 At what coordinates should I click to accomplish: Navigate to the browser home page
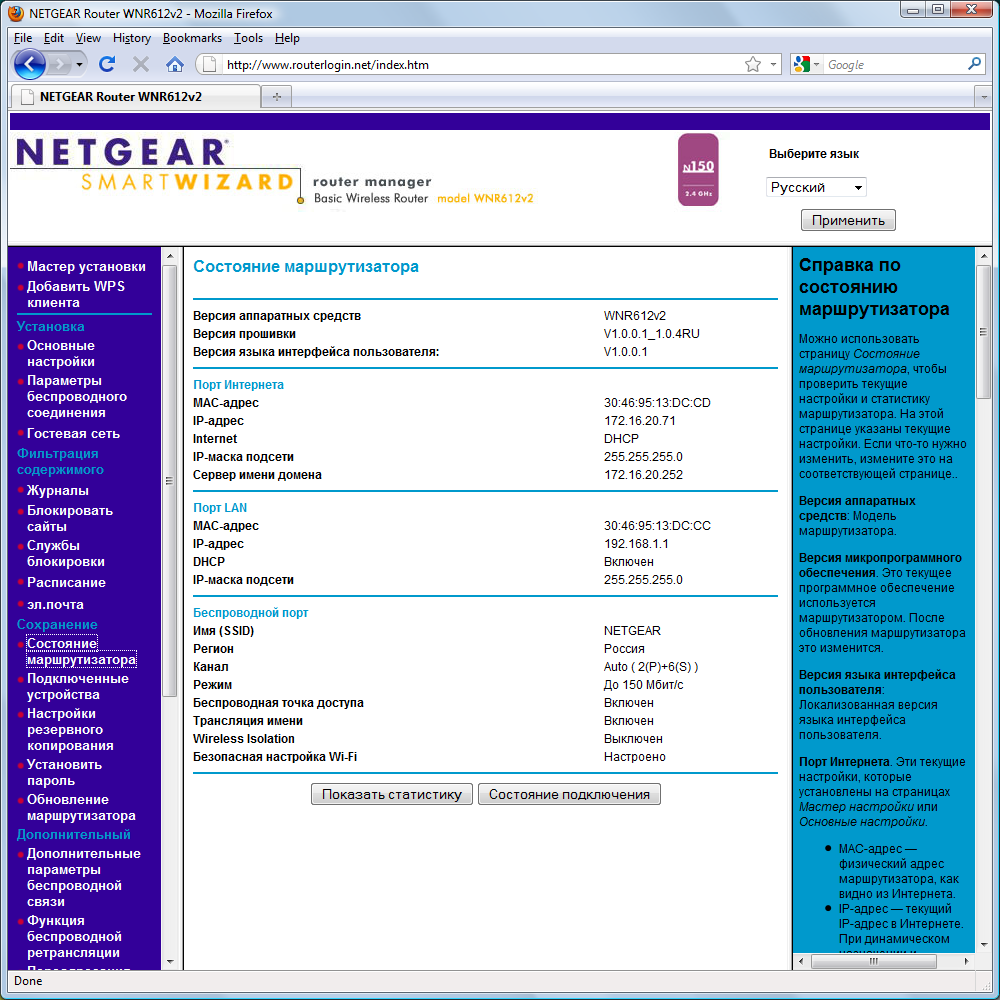pos(177,63)
